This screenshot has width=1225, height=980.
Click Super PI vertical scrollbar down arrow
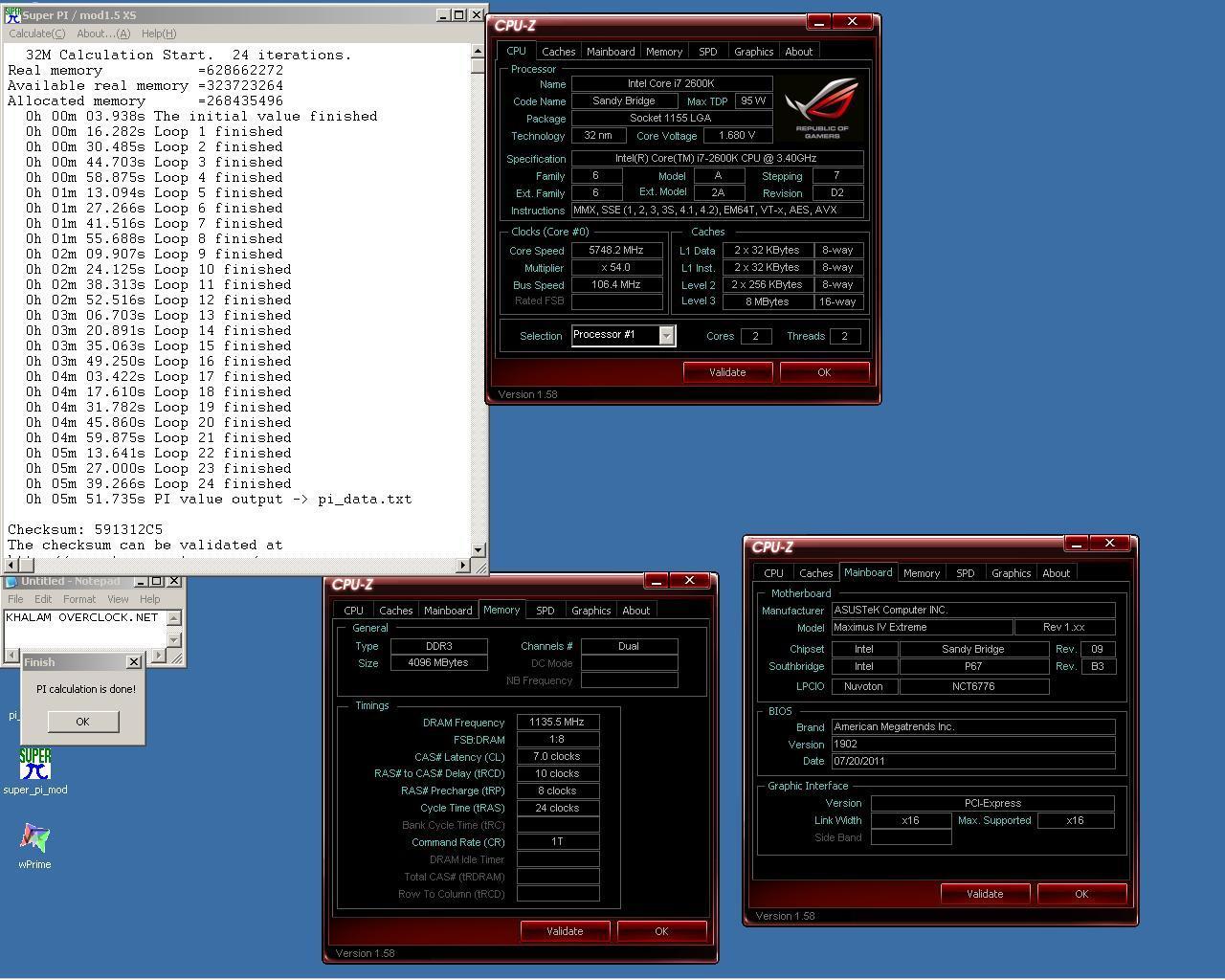pyautogui.click(x=479, y=549)
